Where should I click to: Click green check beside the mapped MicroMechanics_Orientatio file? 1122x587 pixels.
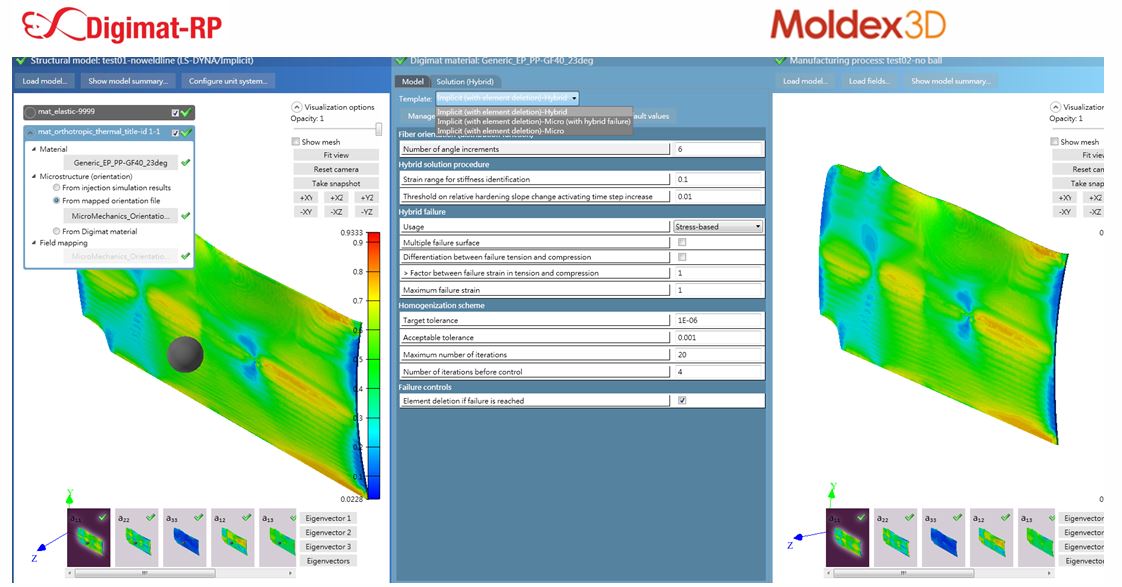tap(186, 215)
